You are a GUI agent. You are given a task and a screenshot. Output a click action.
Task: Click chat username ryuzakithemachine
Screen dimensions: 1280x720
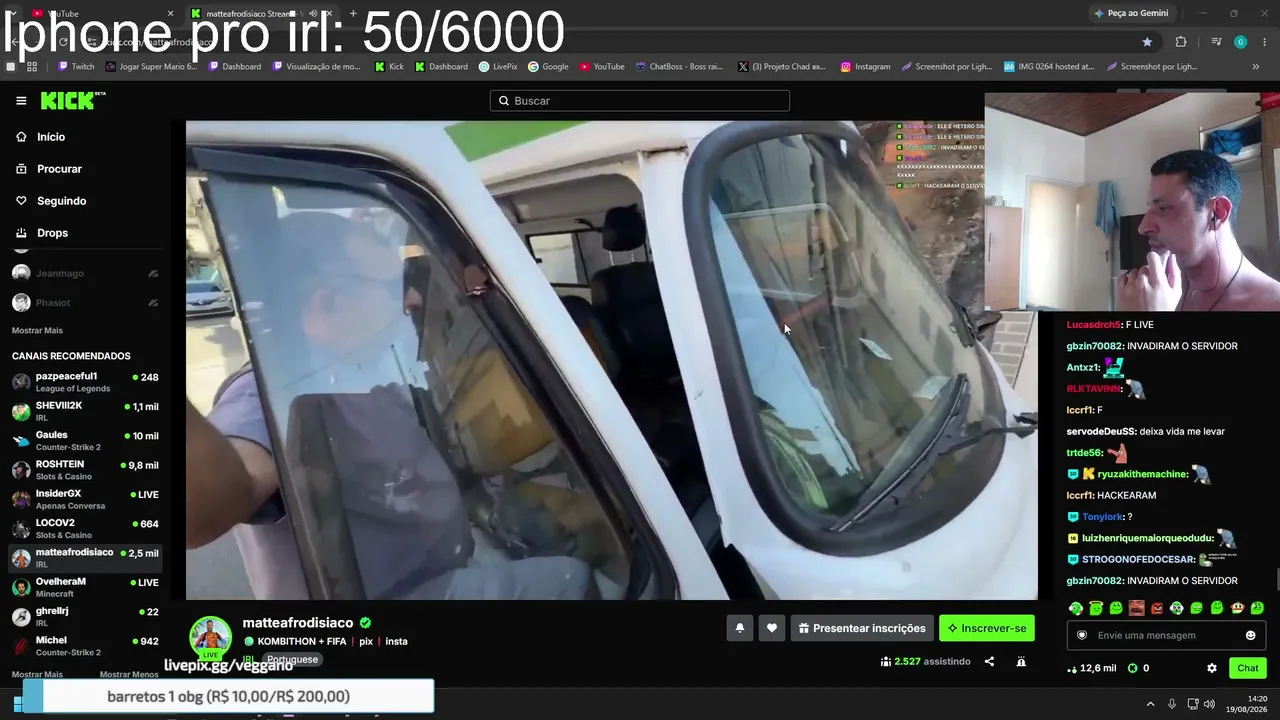pyautogui.click(x=1142, y=474)
